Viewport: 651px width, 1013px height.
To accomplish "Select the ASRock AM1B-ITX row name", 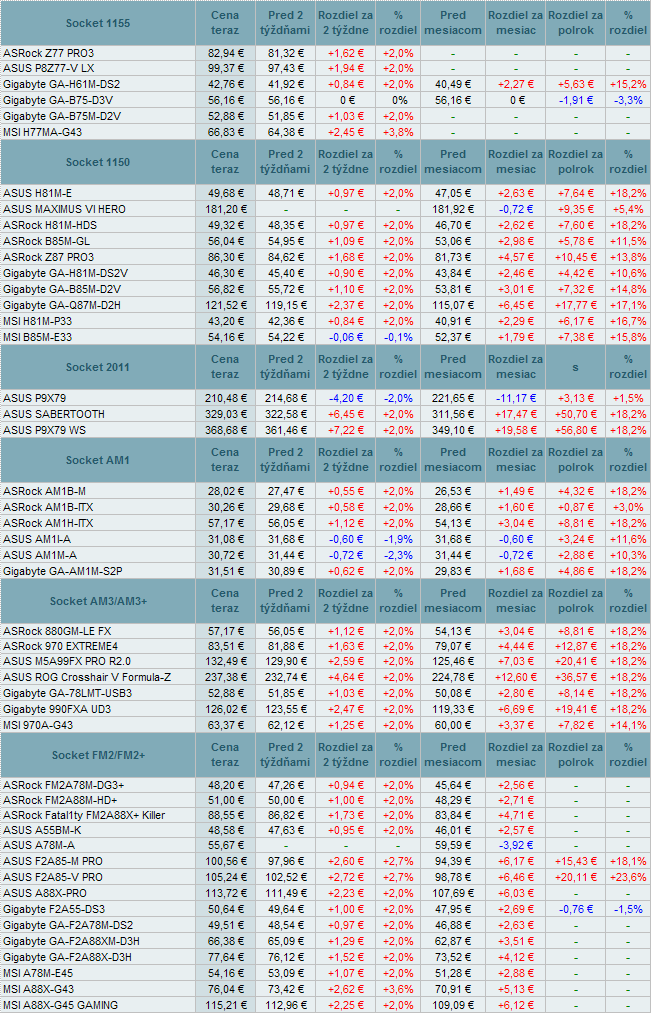I will [x=48, y=507].
